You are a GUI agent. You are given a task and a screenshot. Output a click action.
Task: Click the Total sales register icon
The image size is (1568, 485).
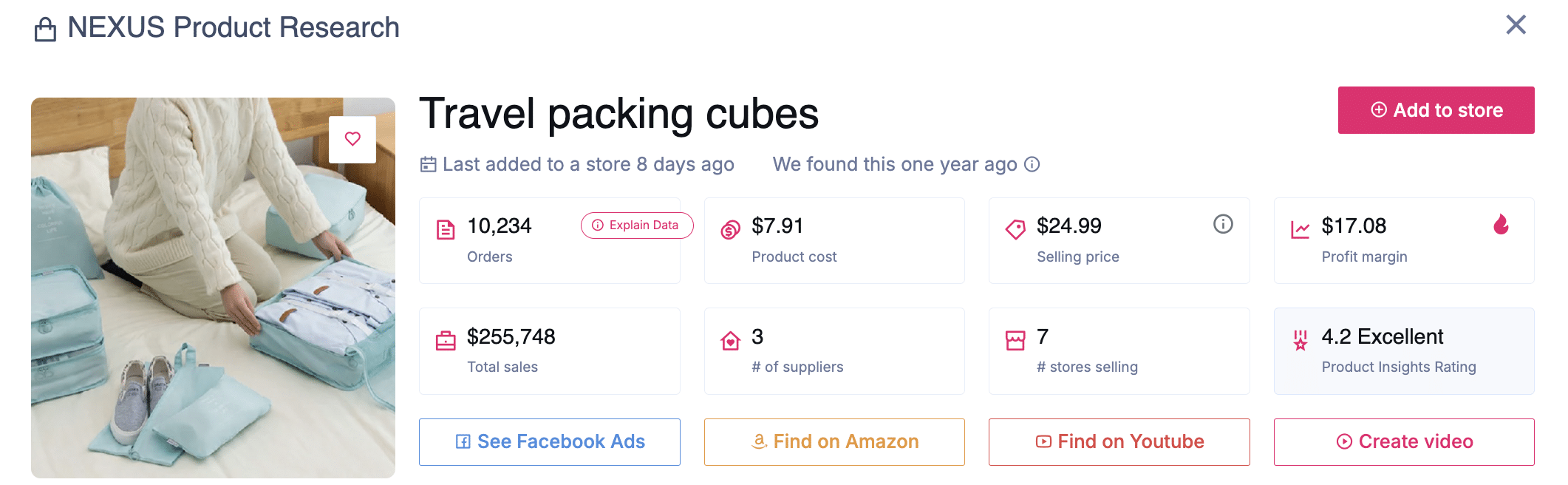tap(446, 341)
